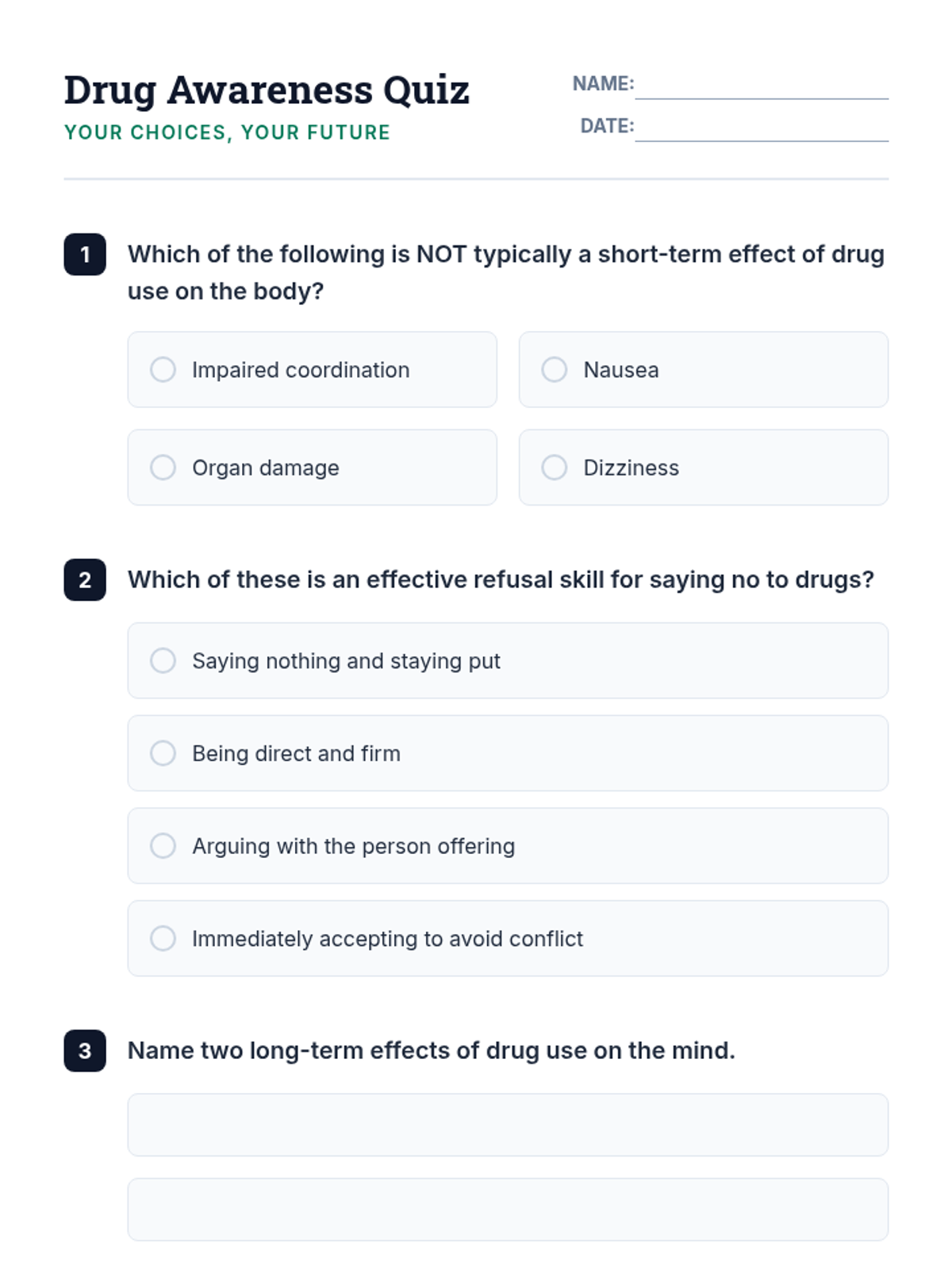Screen dimensions: 952x1270
Task: Click the NAME input line
Action: (762, 86)
